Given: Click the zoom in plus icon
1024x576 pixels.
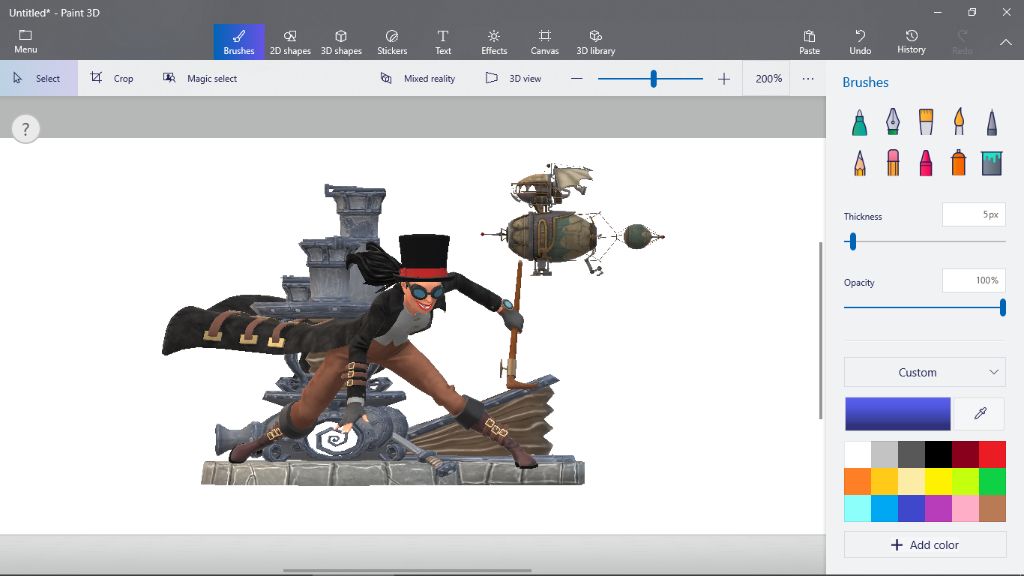Looking at the screenshot, I should 724,79.
